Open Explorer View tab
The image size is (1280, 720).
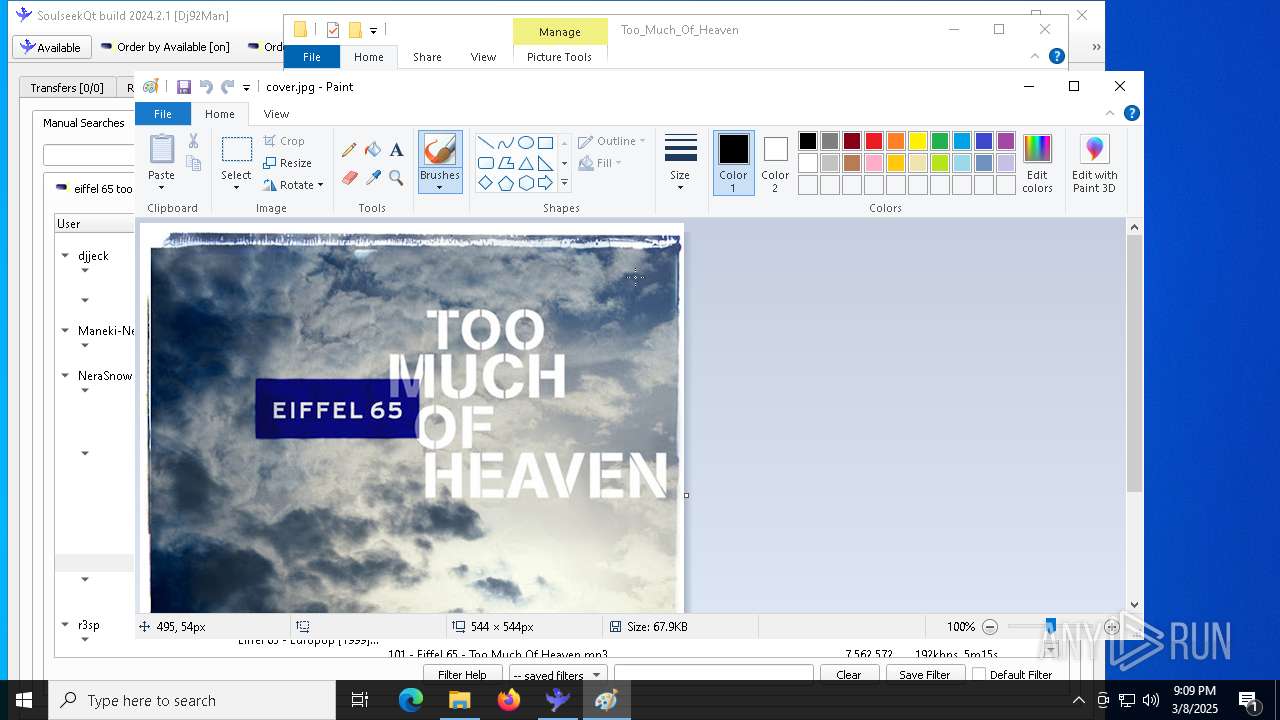pos(483,57)
